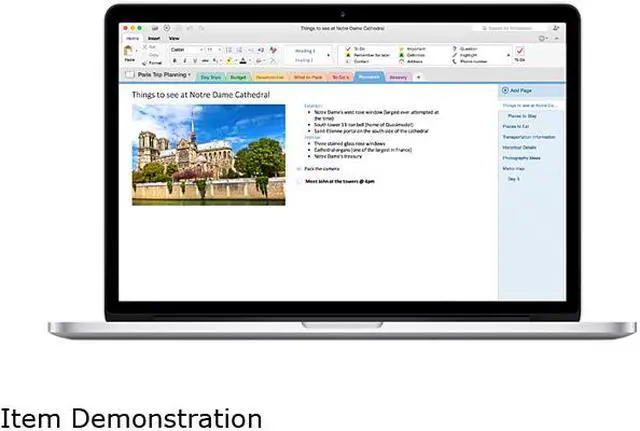Apply bulleted list formatting
This screenshot has width=640, height=431.
(x=229, y=50)
